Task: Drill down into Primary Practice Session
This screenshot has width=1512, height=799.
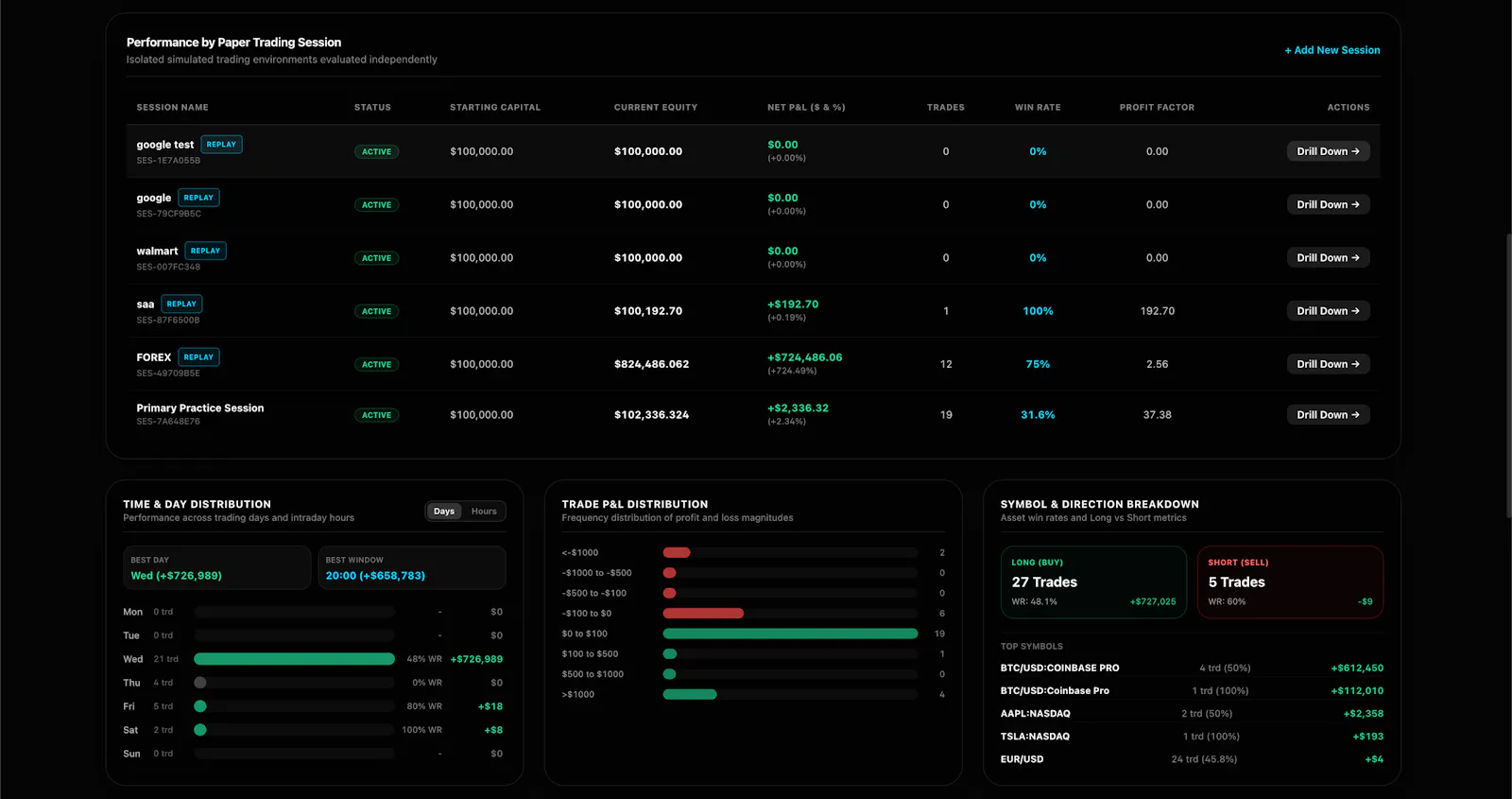Action: [1328, 415]
